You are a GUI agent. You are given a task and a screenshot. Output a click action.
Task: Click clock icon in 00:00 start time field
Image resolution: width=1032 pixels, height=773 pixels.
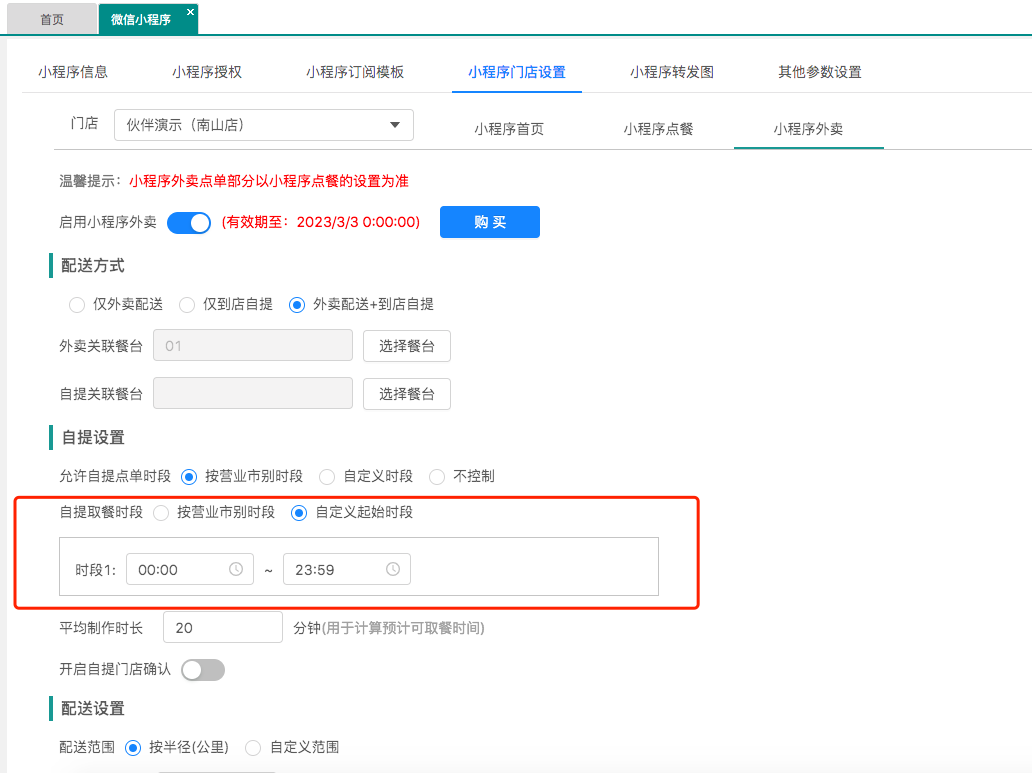(236, 569)
